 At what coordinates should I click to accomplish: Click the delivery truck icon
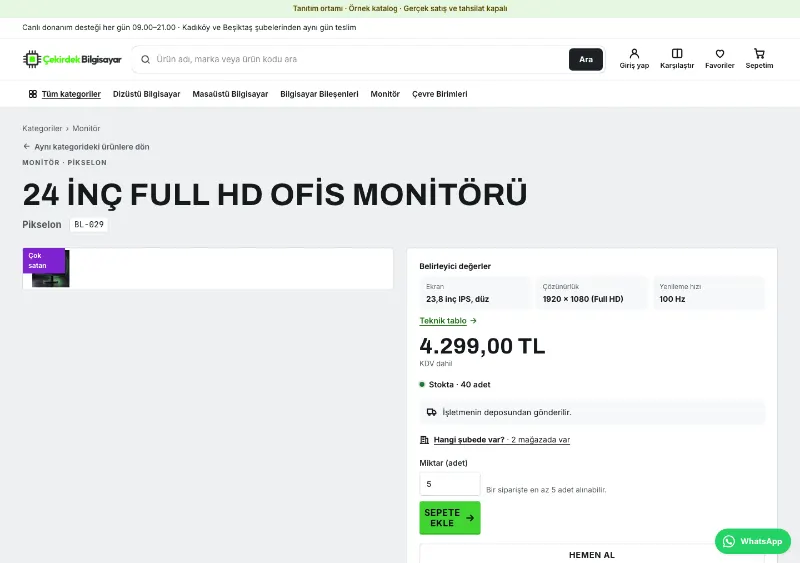point(432,412)
